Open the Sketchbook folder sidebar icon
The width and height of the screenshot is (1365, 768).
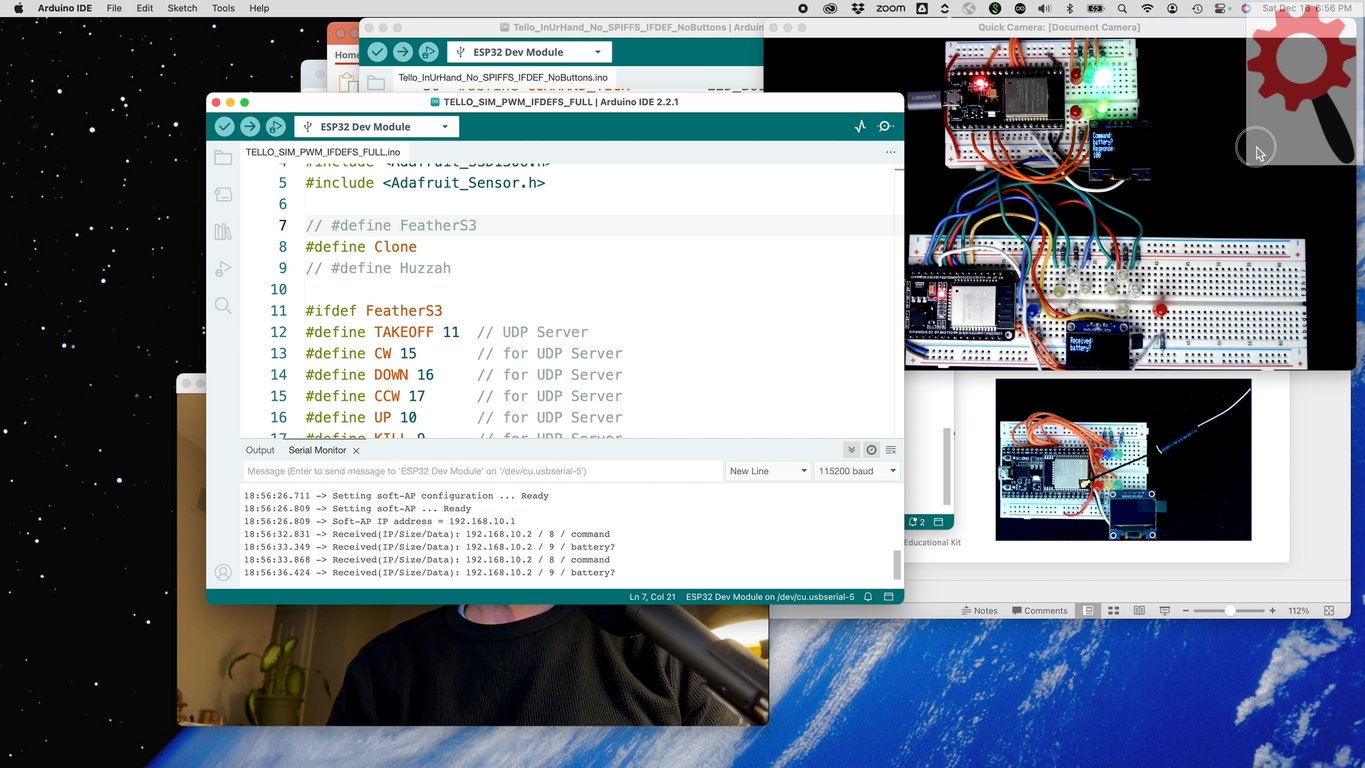(x=223, y=158)
